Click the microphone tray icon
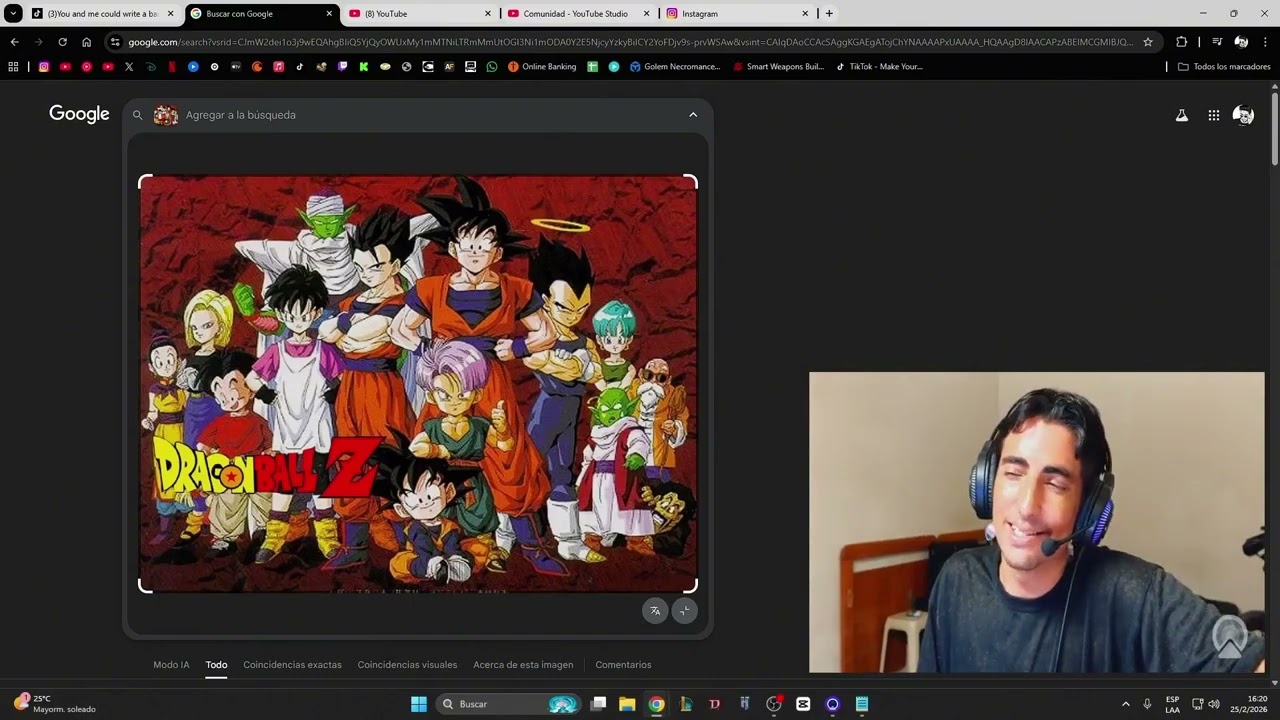The height and width of the screenshot is (720, 1280). 1147,704
